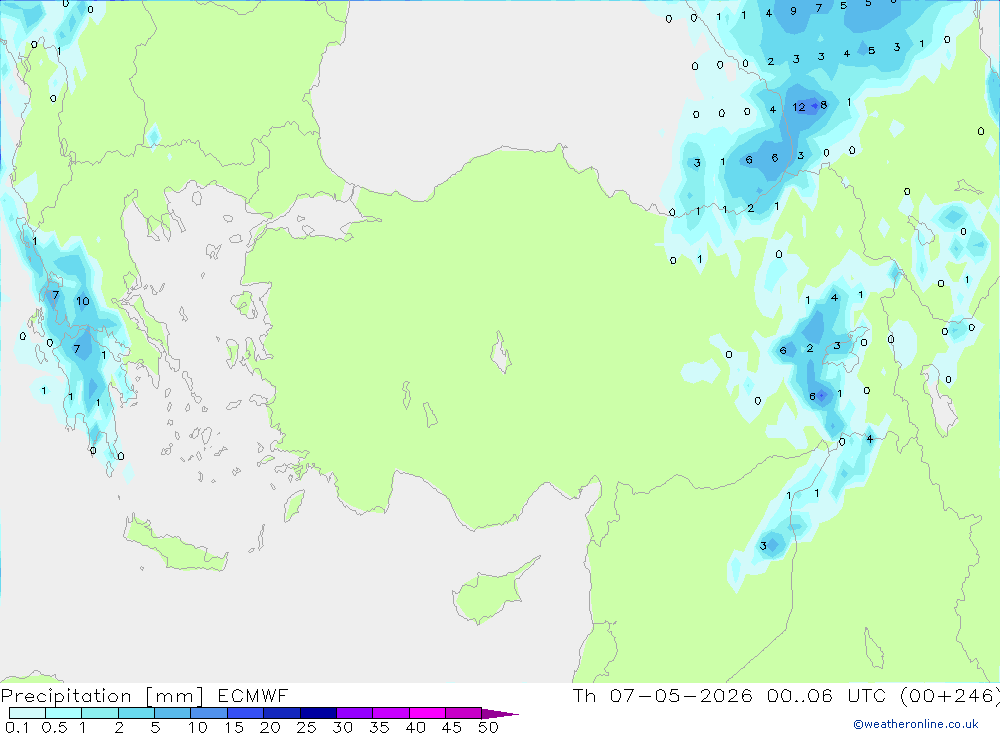Click the weatheronline.co.uk copyright link
The image size is (1000, 733).
point(916,724)
